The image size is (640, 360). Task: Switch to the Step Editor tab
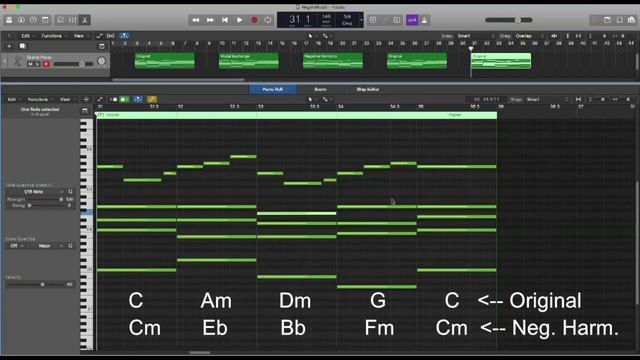point(368,89)
